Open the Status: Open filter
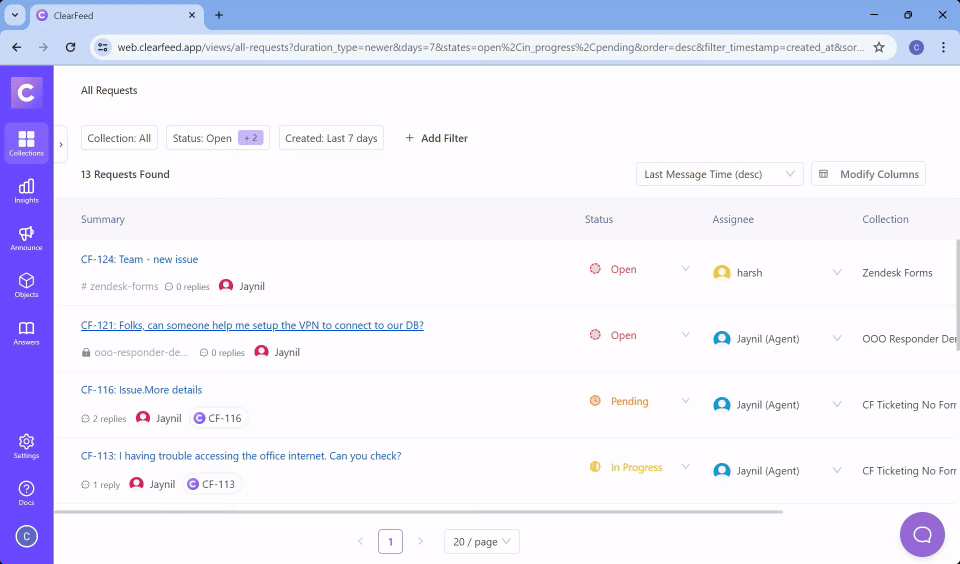The width and height of the screenshot is (960, 564). click(217, 138)
